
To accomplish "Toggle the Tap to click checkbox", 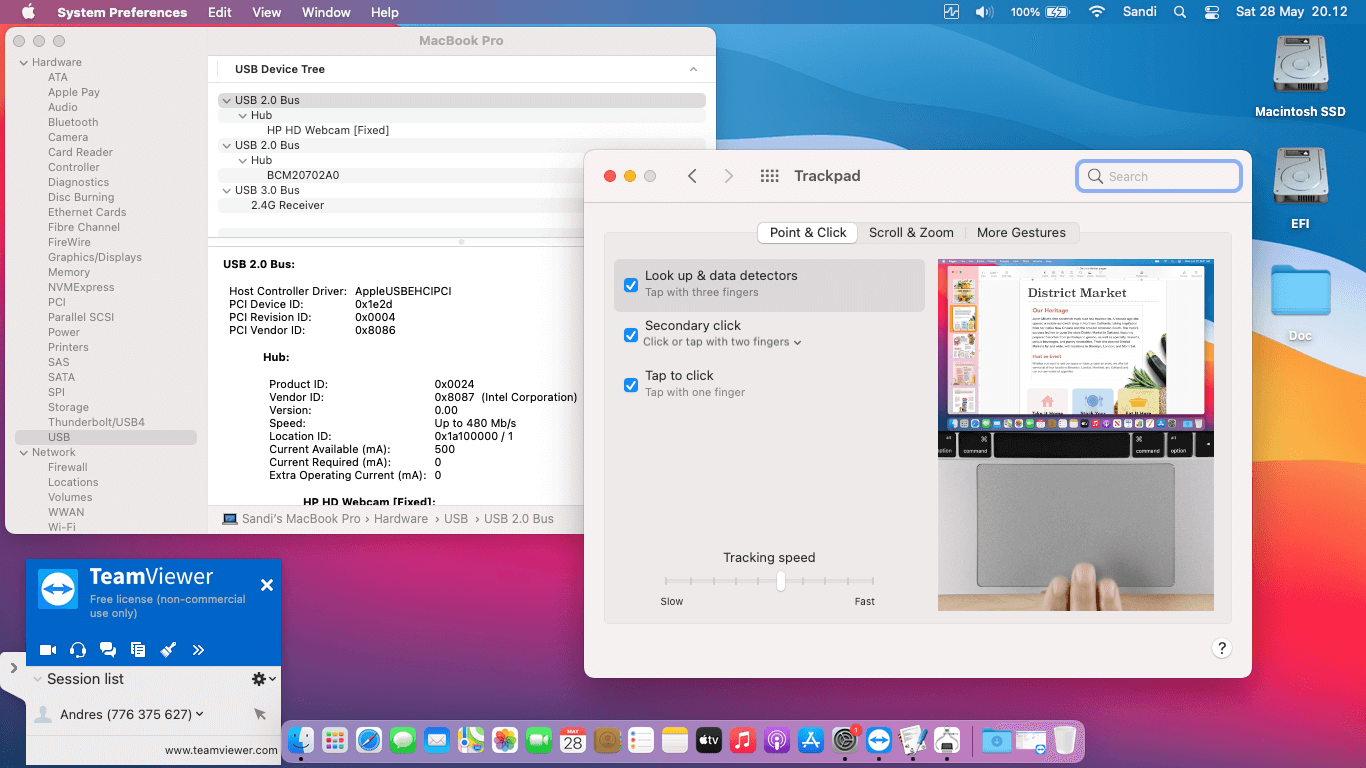I will point(631,385).
